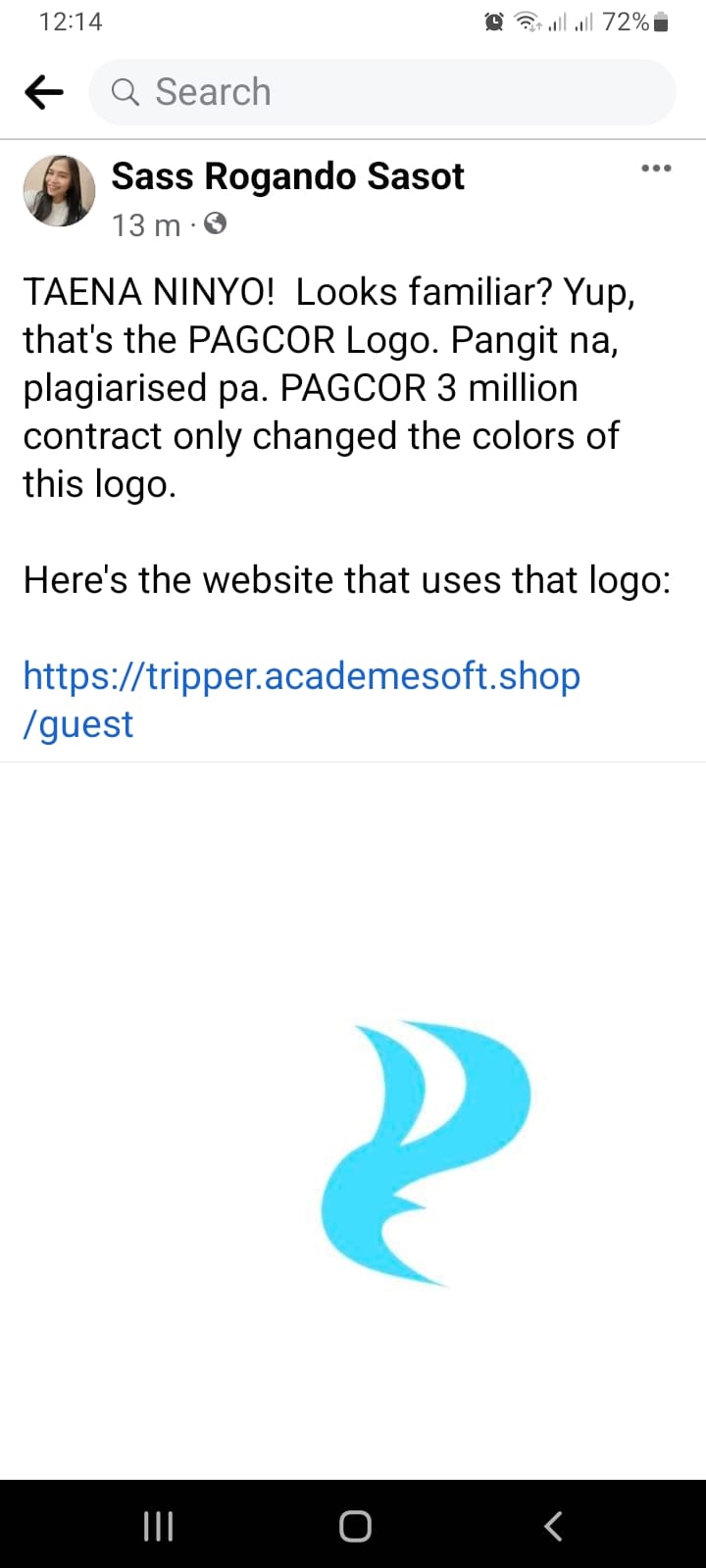Screen dimensions: 706x1568
Task: Tap the Android home button
Action: 355,1526
